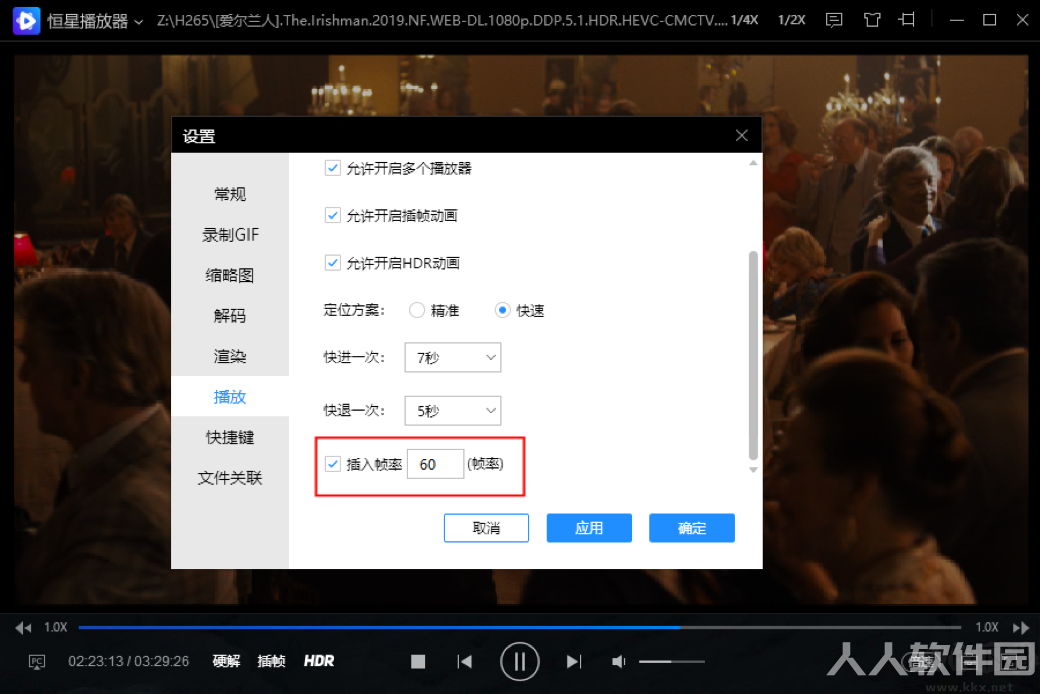Click the 取消 button

pos(486,528)
